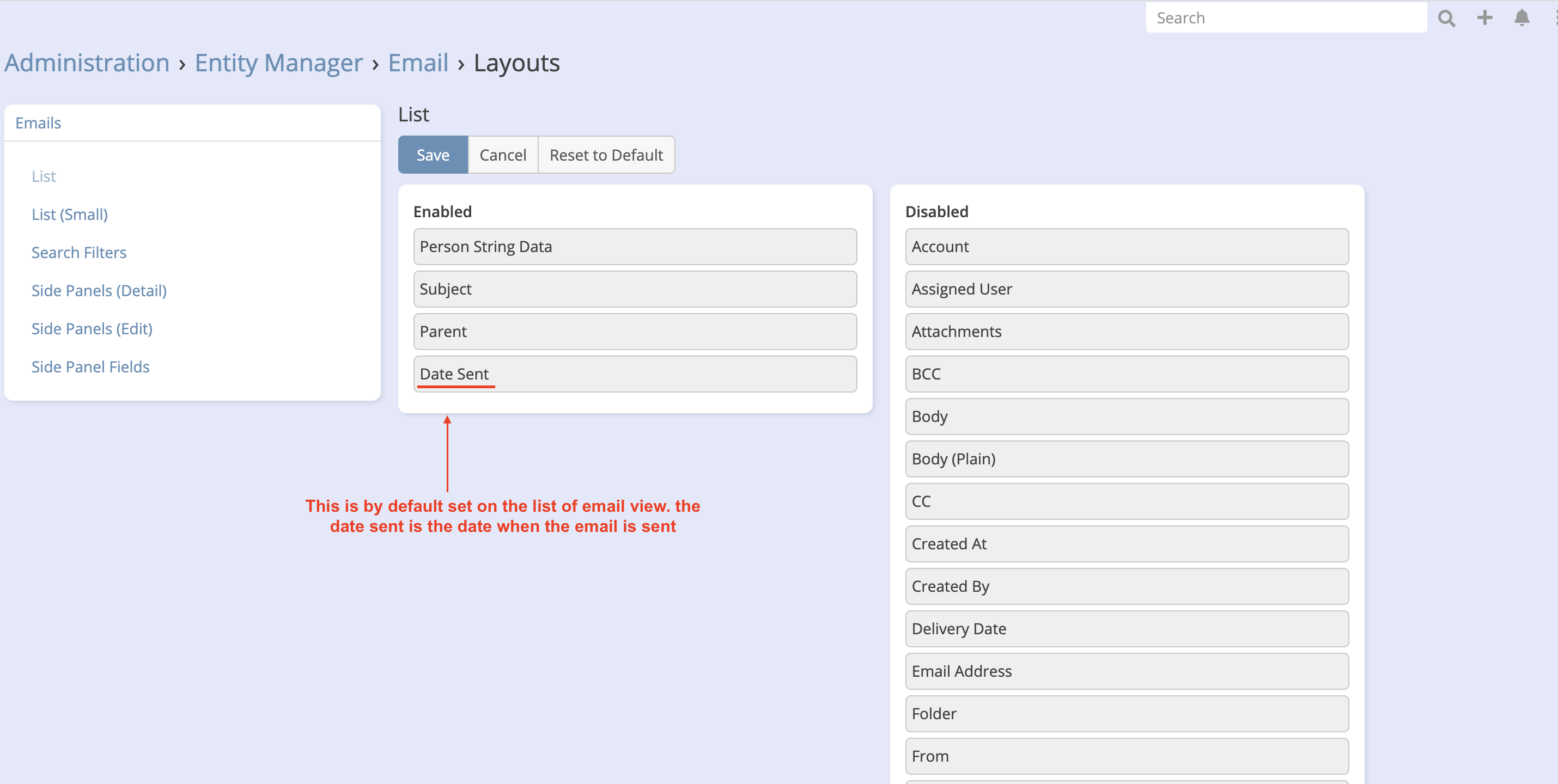The image size is (1558, 784).
Task: Select Side Panels (Detail) layout
Action: [99, 290]
